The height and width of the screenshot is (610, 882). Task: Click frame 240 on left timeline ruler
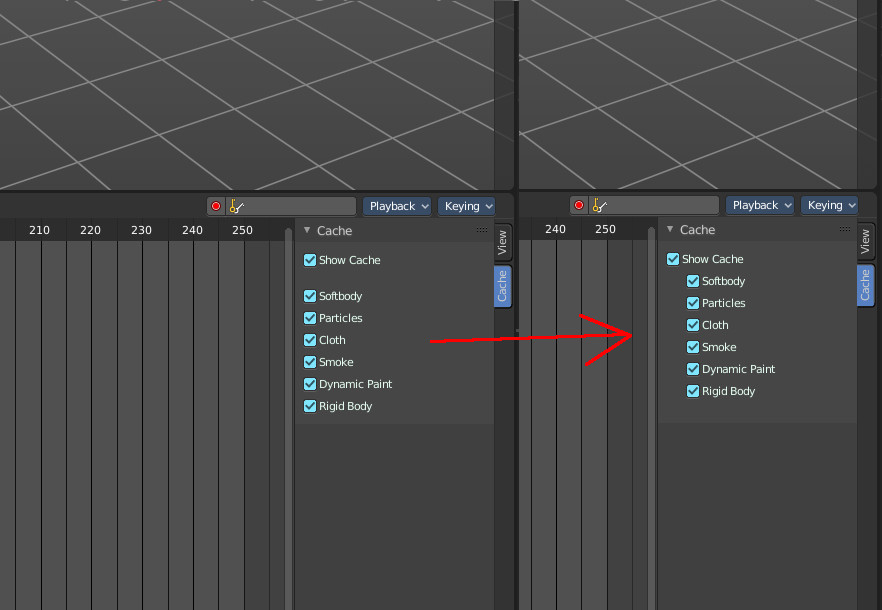pos(192,230)
